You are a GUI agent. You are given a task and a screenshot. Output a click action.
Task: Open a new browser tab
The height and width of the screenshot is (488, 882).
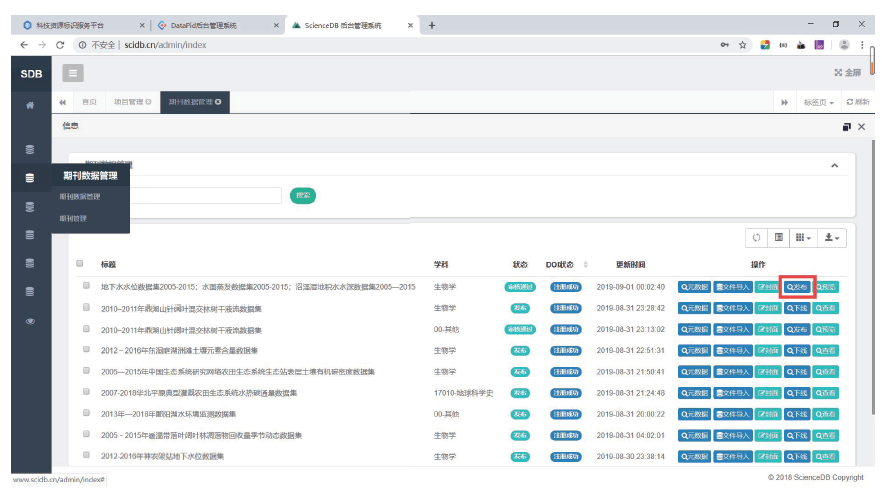coord(431,25)
